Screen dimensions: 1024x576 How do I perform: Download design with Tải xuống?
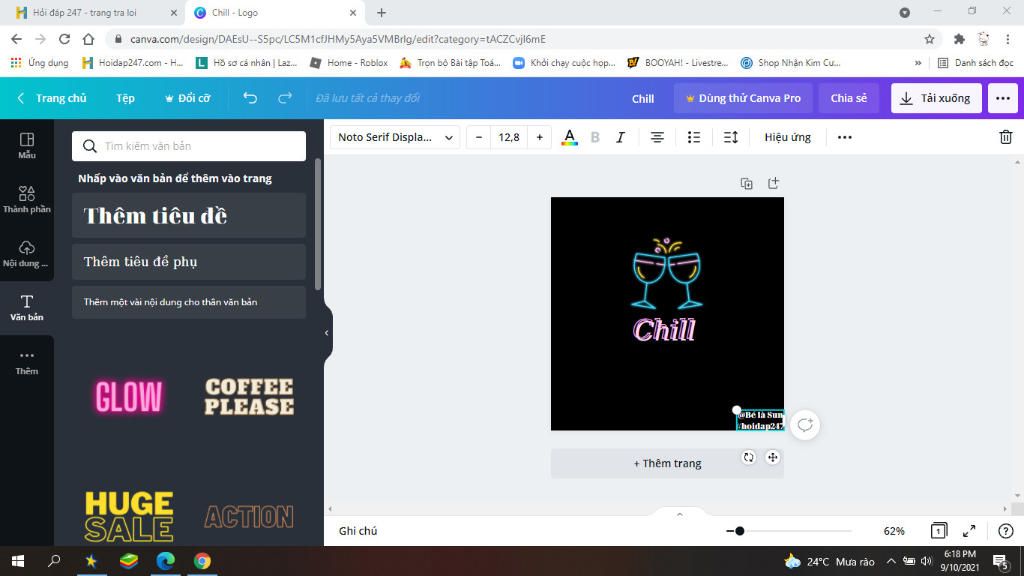tap(936, 98)
